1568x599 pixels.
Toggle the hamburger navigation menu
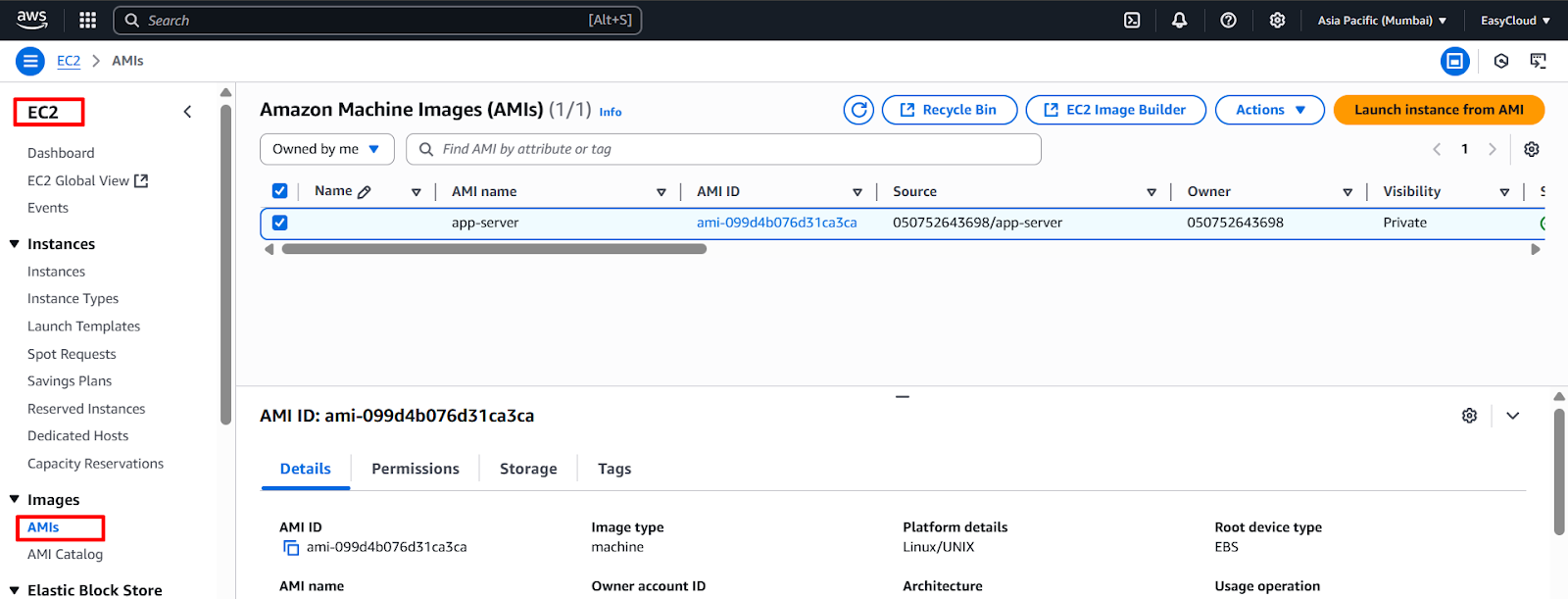coord(30,61)
